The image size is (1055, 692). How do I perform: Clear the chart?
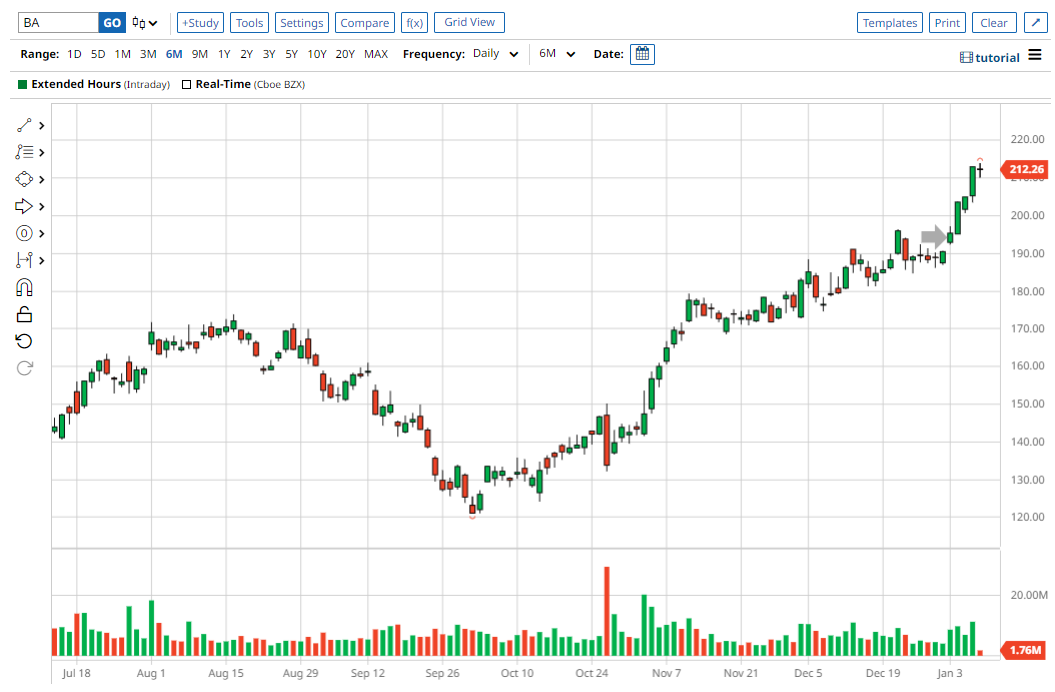coord(994,23)
